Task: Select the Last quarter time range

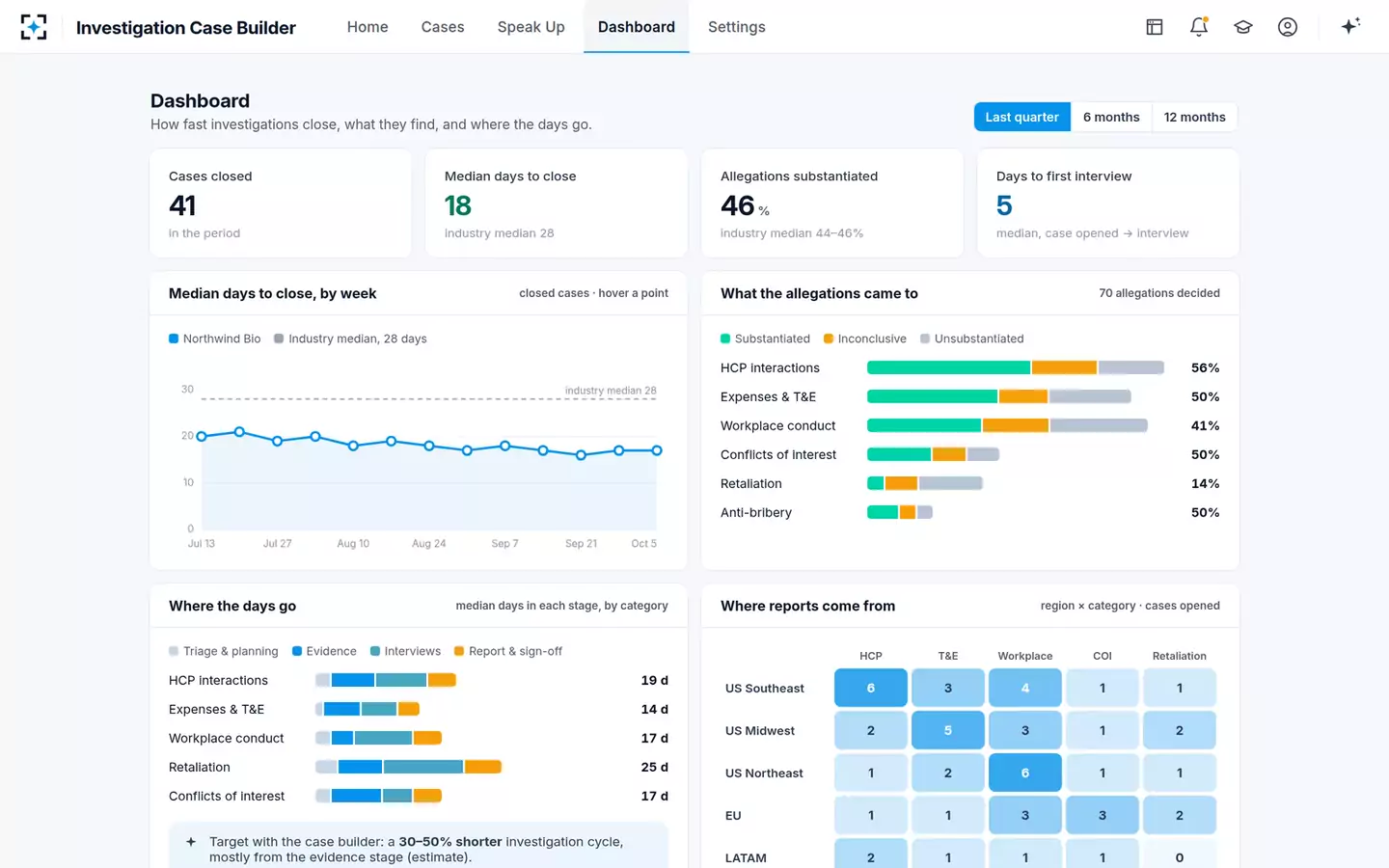Action: (x=1022, y=117)
